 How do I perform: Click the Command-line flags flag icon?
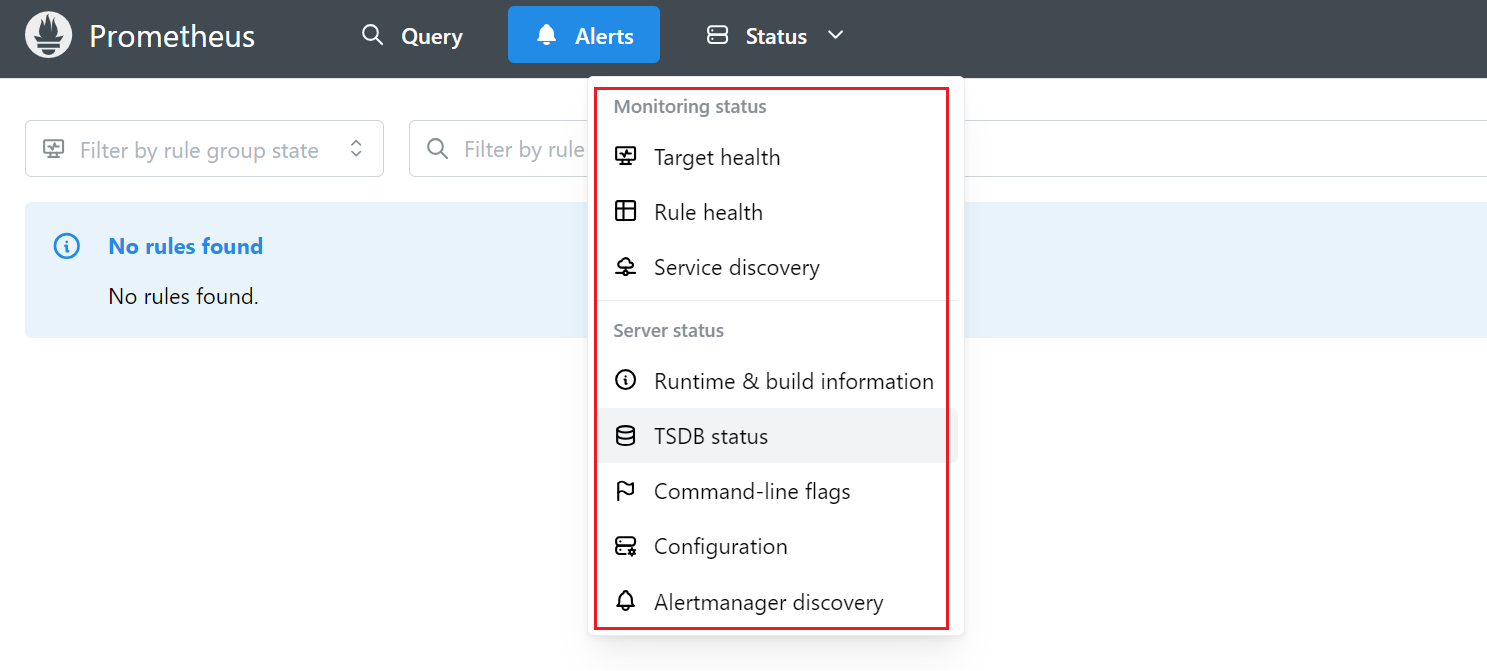click(x=625, y=491)
